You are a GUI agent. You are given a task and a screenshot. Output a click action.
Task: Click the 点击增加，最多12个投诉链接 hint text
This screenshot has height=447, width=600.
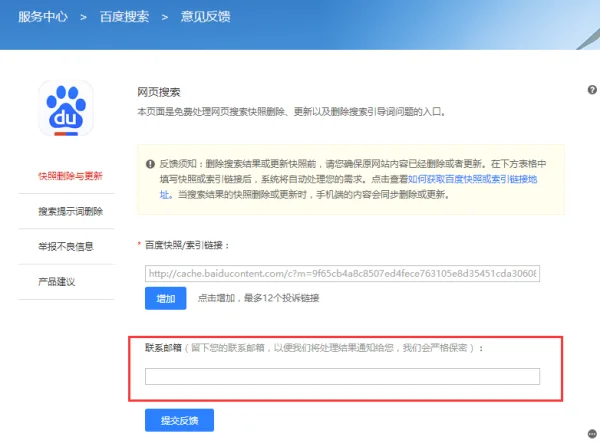click(x=258, y=298)
